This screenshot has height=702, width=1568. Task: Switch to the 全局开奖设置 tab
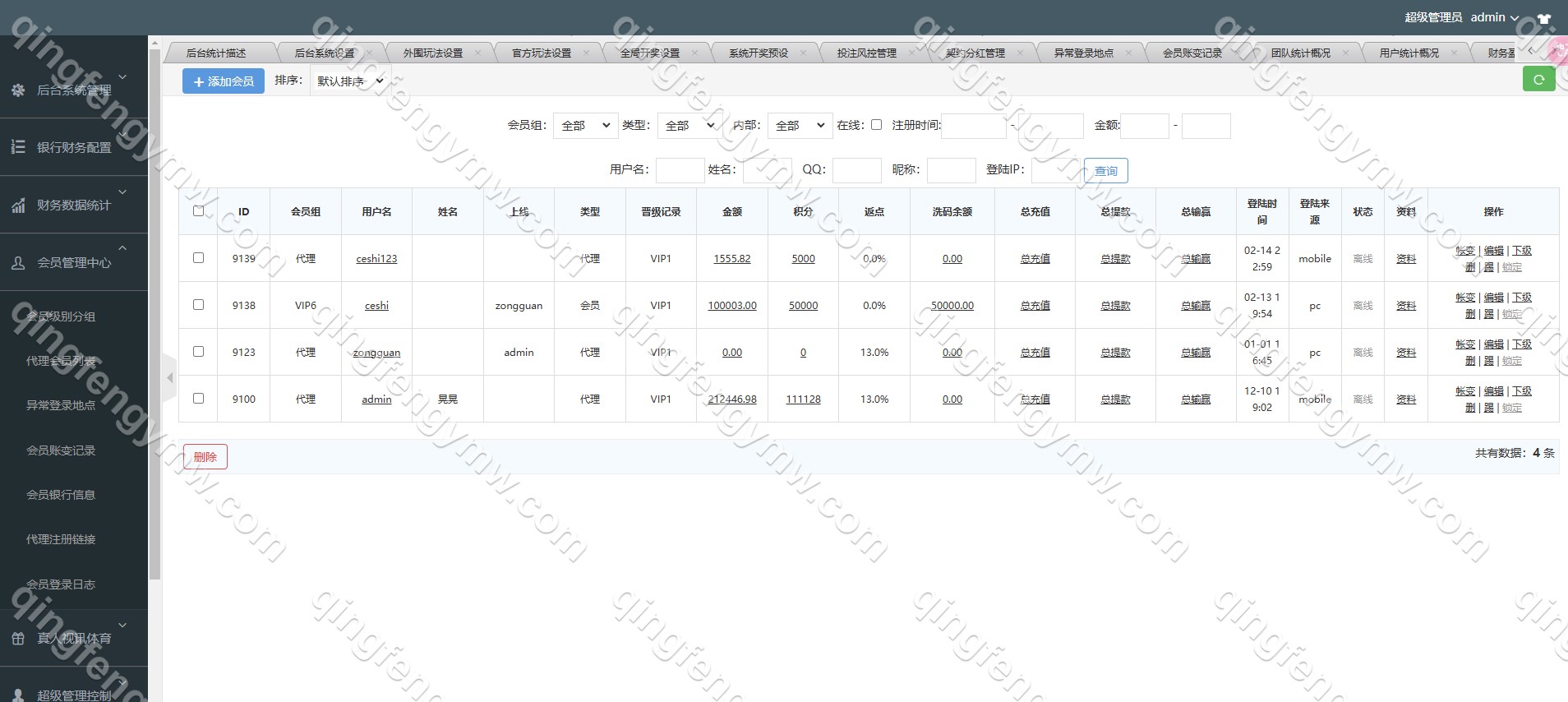click(x=649, y=53)
